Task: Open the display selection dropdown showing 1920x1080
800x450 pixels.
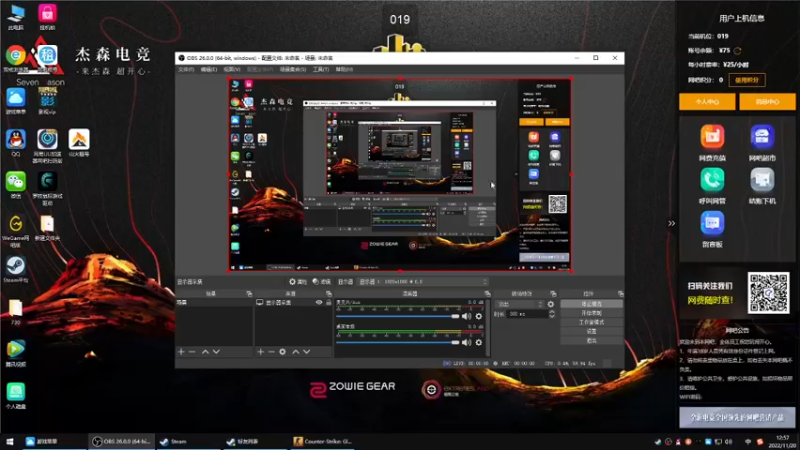Action: pos(423,282)
